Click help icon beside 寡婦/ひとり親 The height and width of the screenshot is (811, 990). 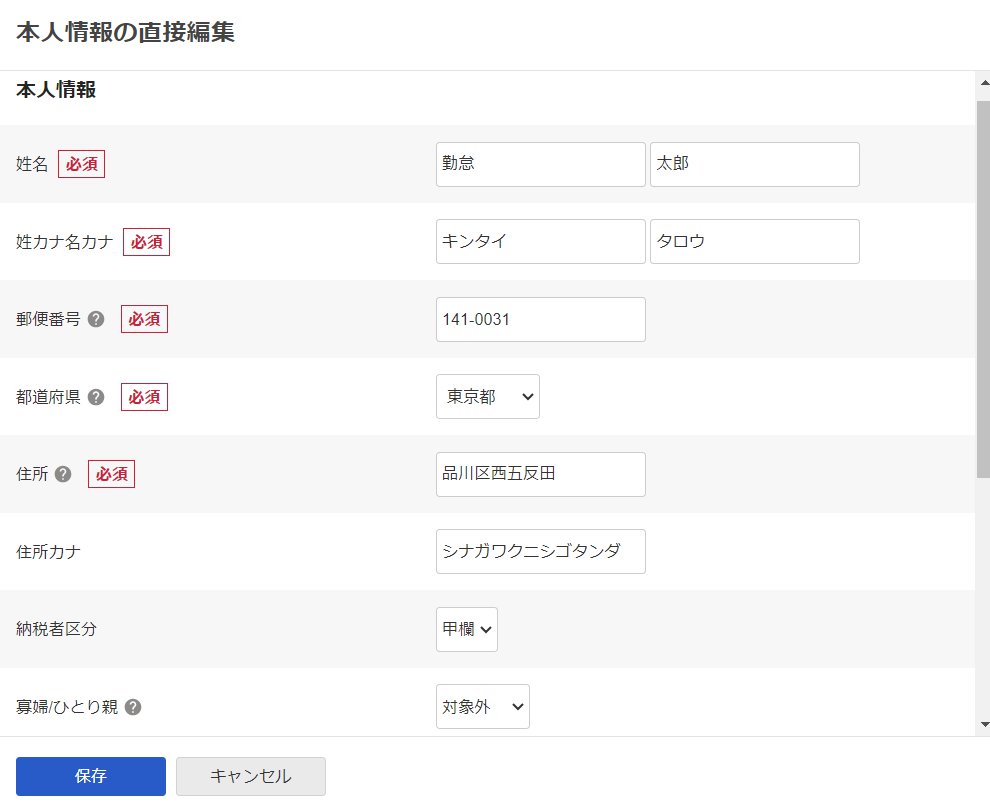coord(133,707)
